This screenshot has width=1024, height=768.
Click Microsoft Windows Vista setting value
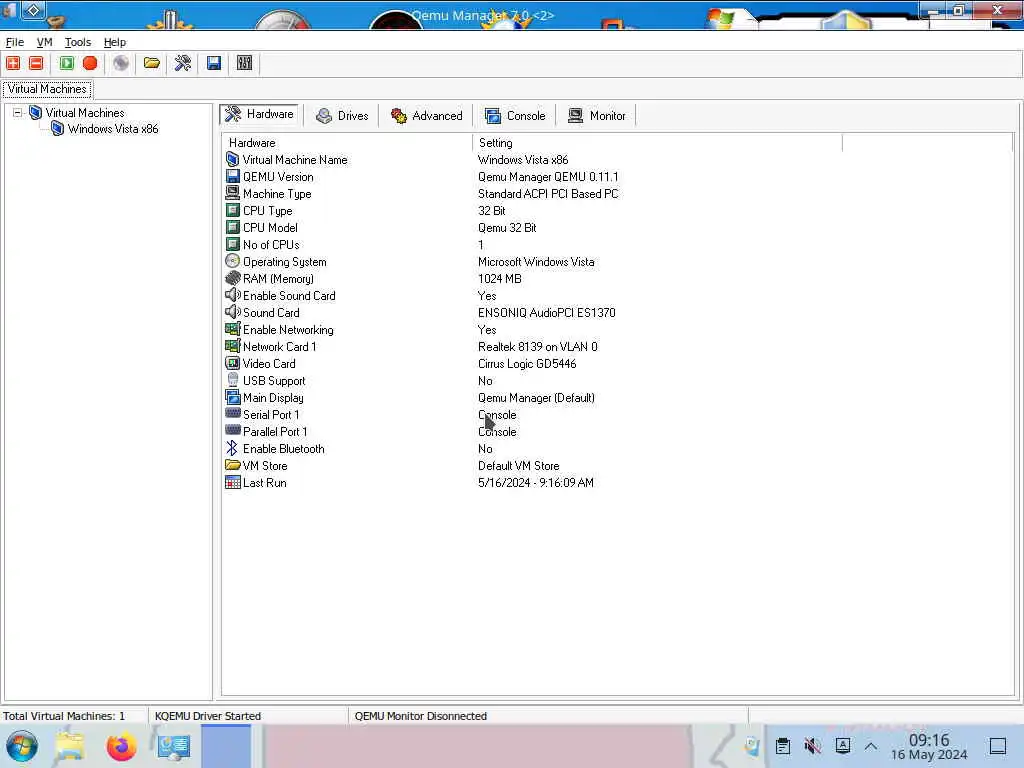(x=536, y=262)
